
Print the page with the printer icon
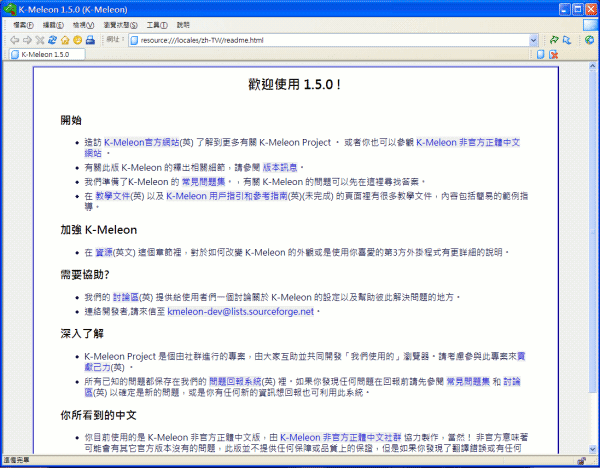click(x=90, y=40)
